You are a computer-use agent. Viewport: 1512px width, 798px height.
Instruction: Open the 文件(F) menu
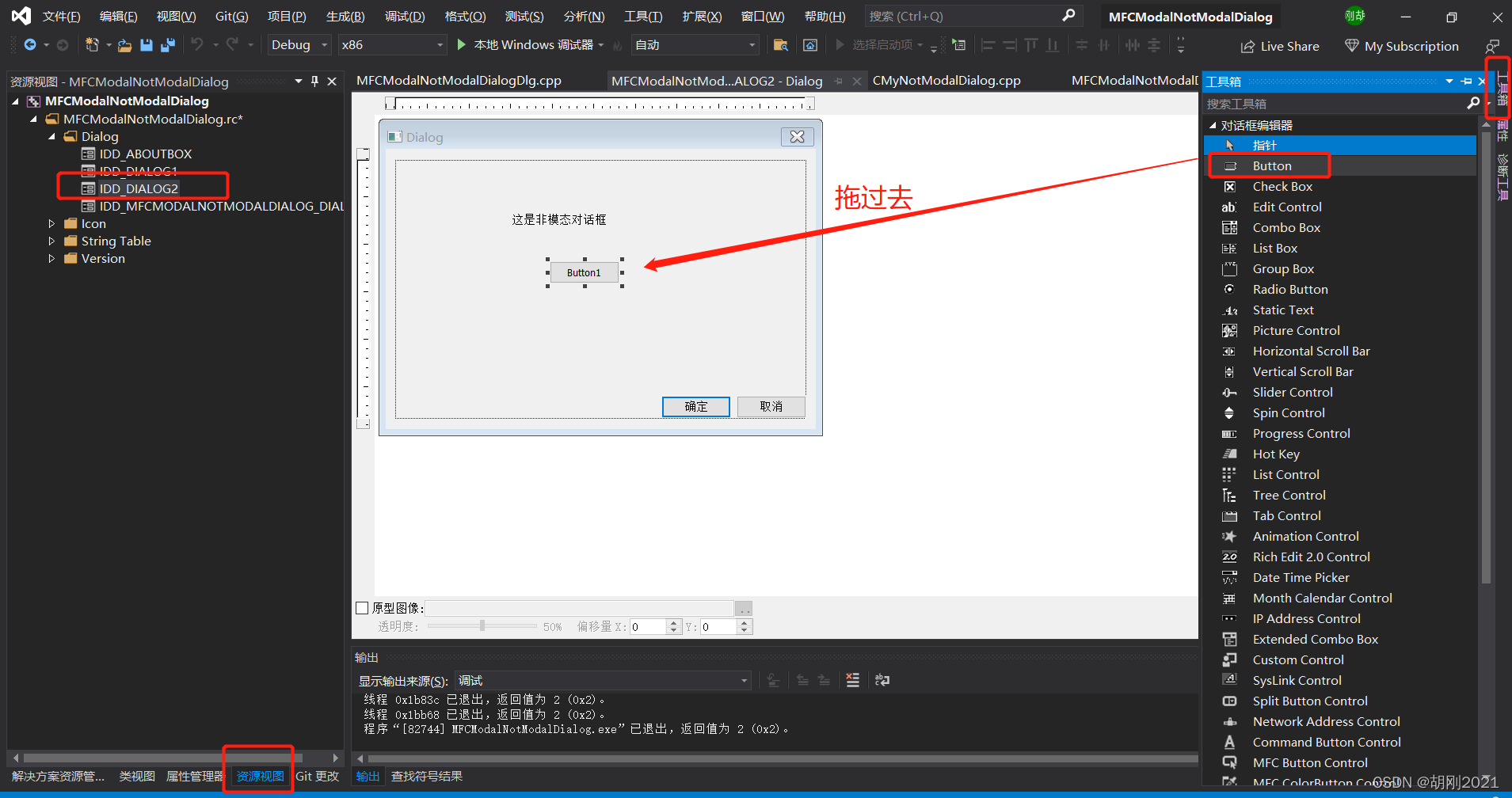click(62, 16)
